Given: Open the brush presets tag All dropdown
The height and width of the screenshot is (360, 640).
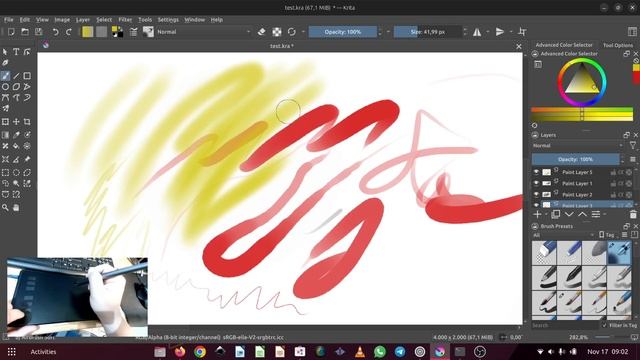Looking at the screenshot, I should [563, 235].
